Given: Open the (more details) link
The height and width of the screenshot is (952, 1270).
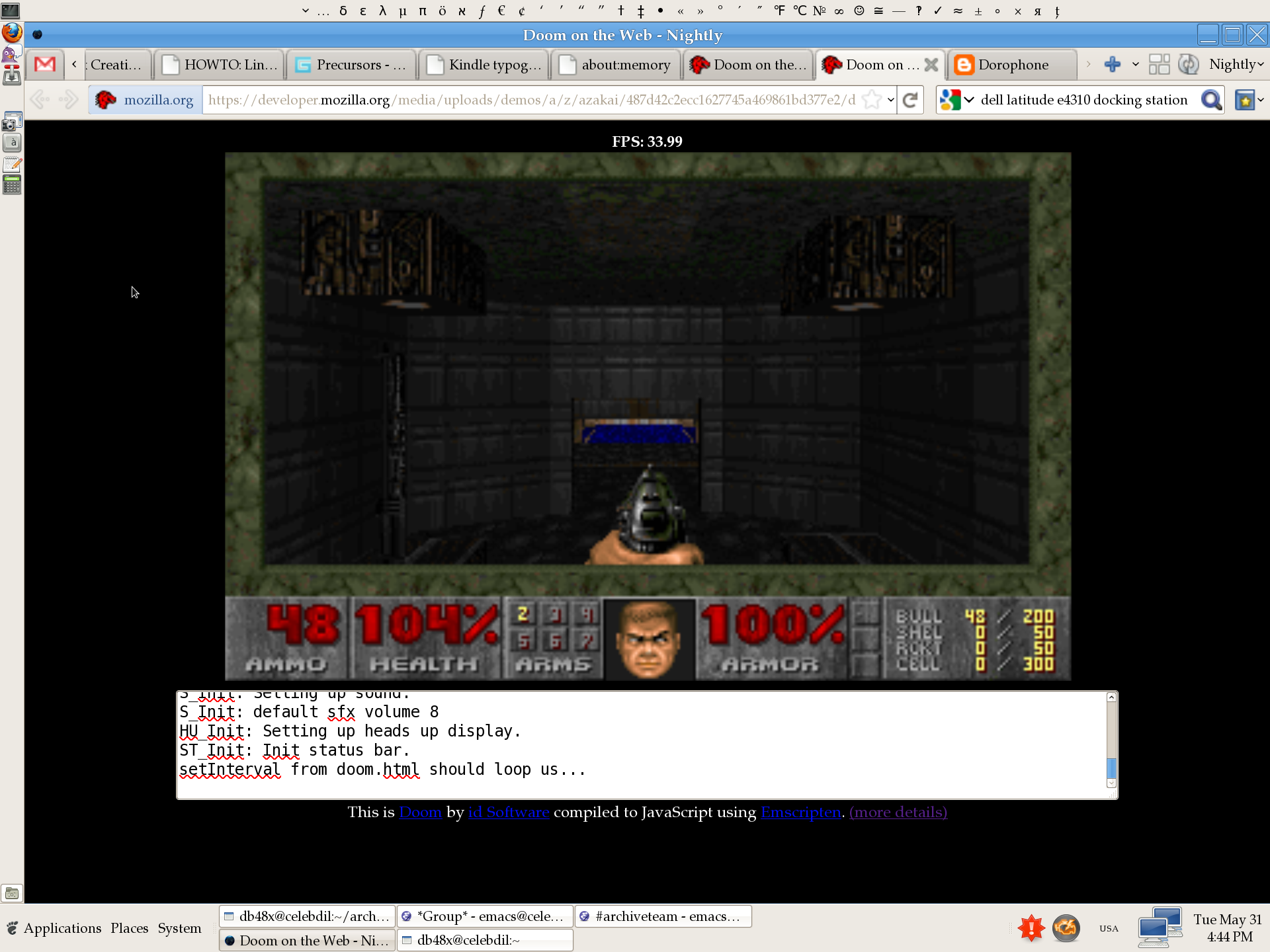Looking at the screenshot, I should [x=898, y=812].
